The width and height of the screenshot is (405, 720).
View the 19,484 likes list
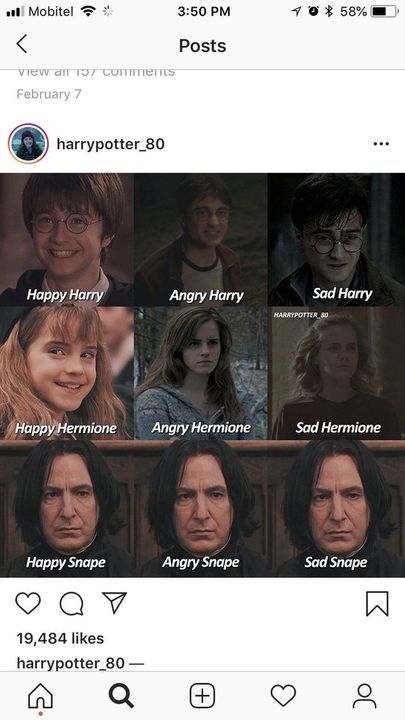[60, 638]
